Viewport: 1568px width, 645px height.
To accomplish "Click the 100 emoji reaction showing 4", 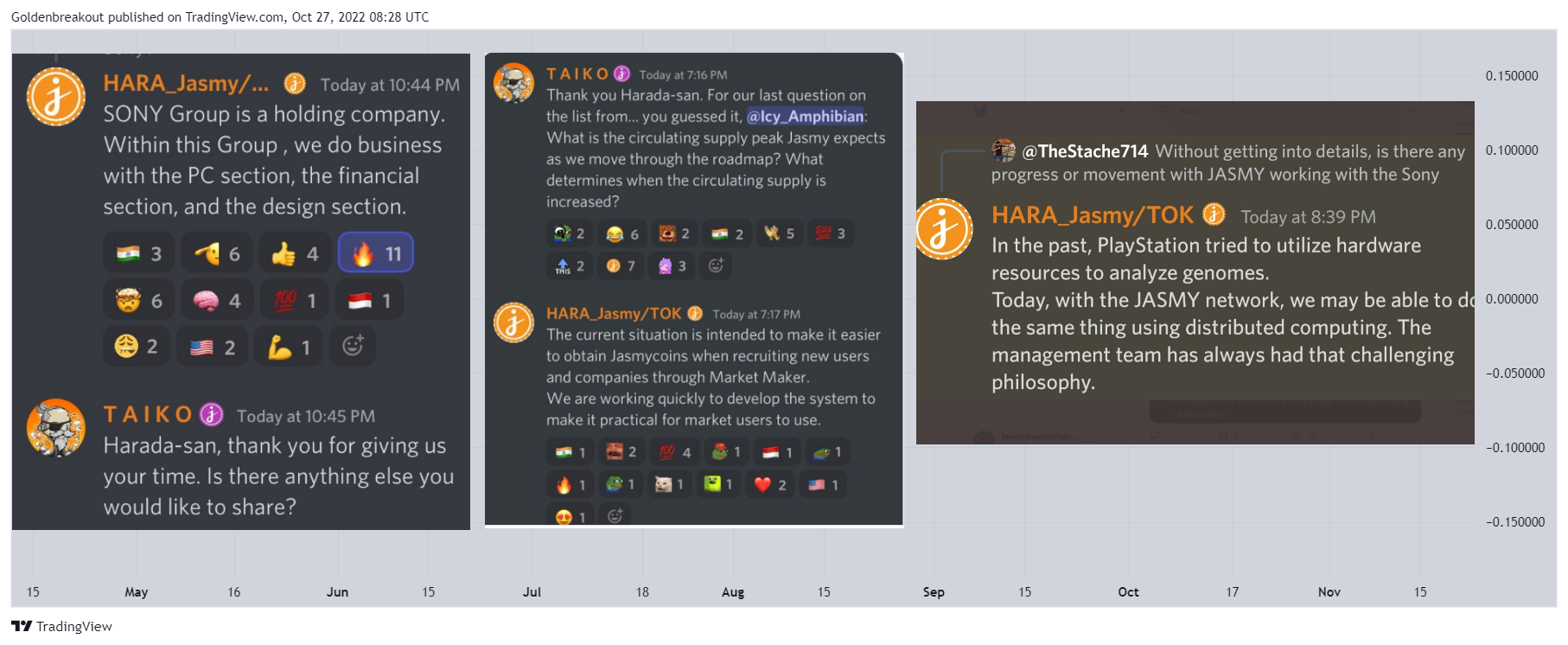I will (x=675, y=452).
